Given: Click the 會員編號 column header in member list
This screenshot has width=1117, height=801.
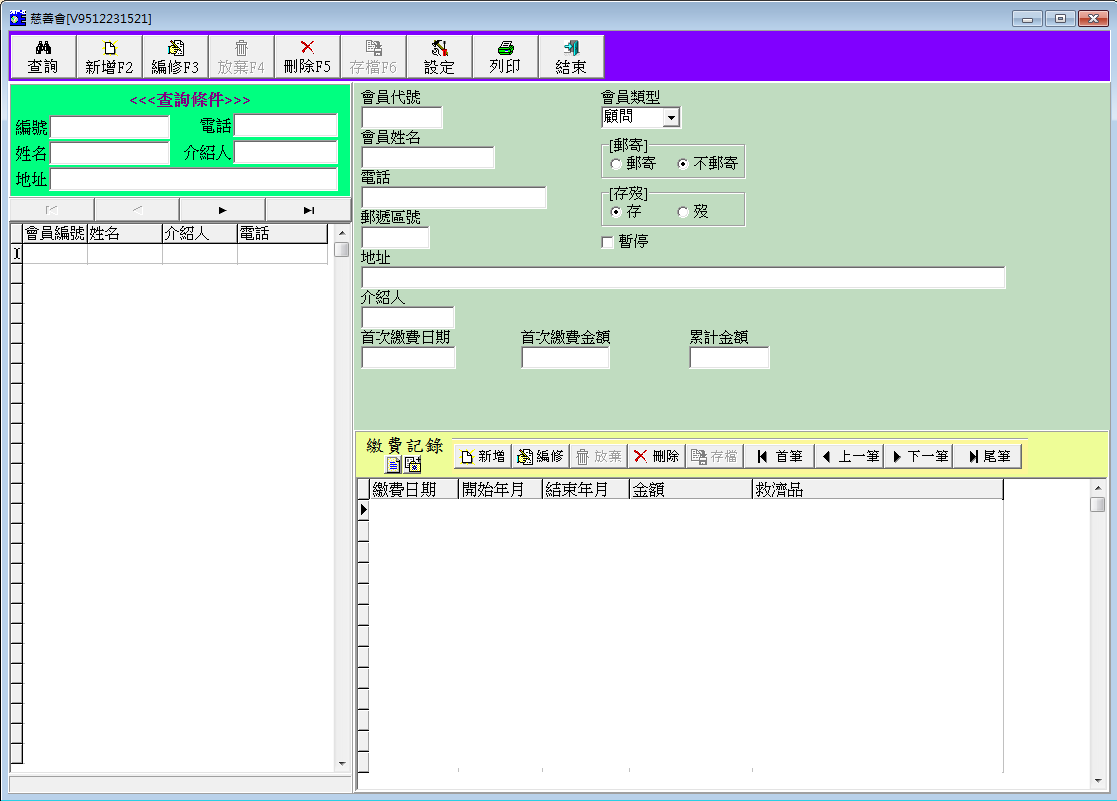Looking at the screenshot, I should click(x=55, y=234).
